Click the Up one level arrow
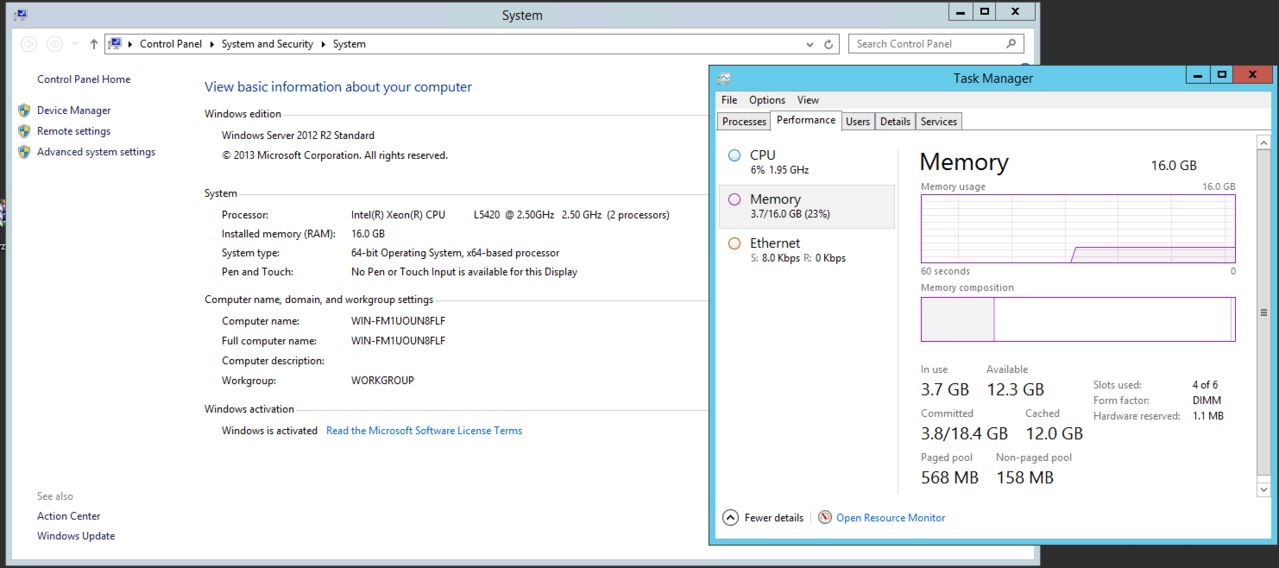 point(94,44)
